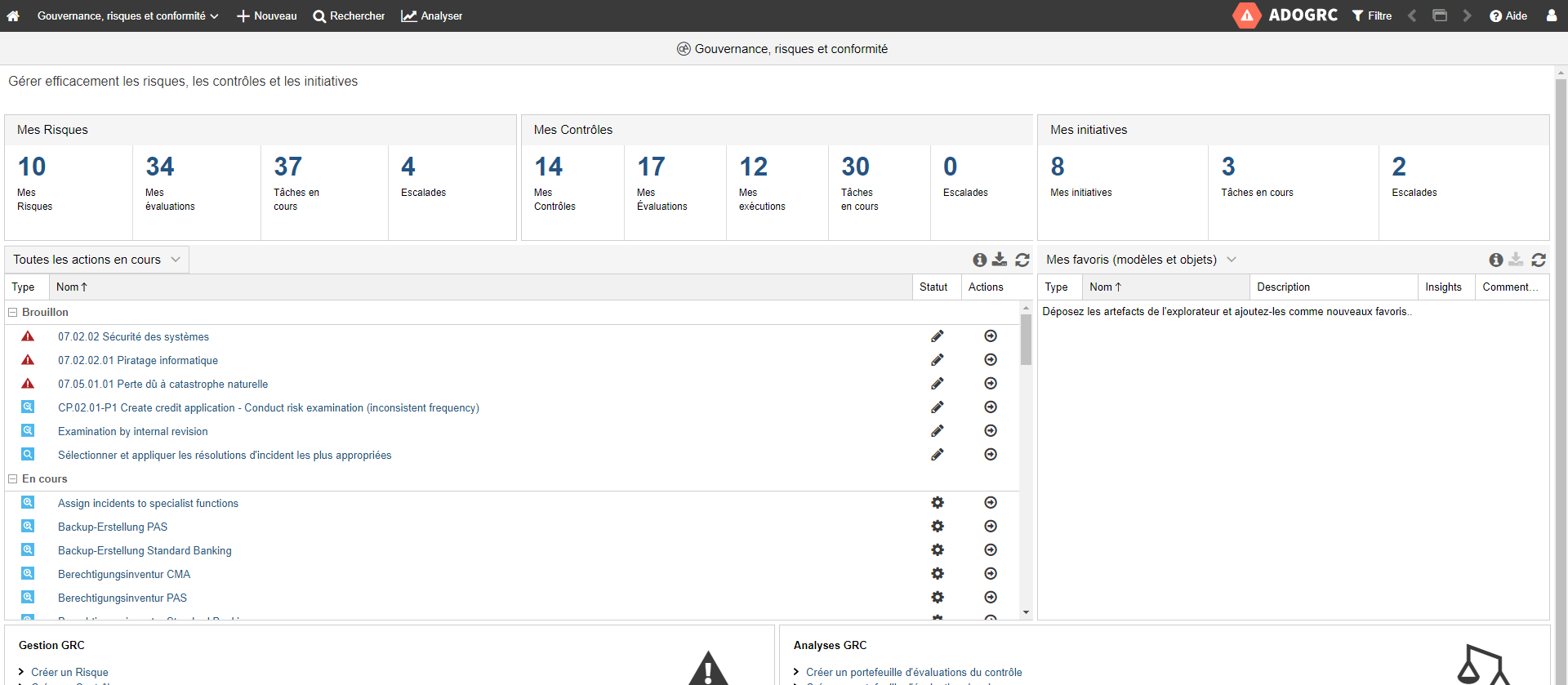
Task: Open info icon for actions panel
Action: click(979, 260)
